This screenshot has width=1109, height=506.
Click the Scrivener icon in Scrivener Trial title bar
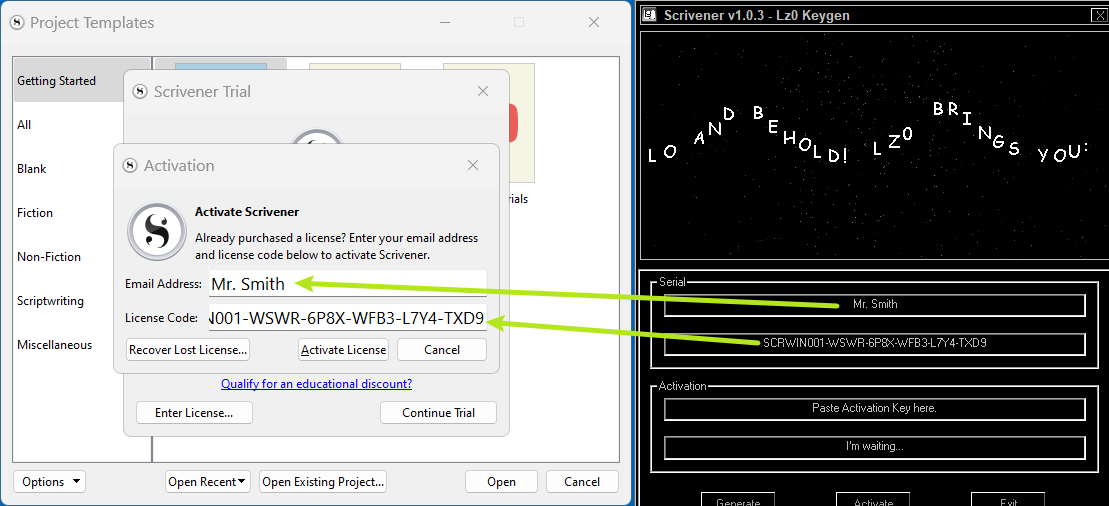tap(140, 92)
